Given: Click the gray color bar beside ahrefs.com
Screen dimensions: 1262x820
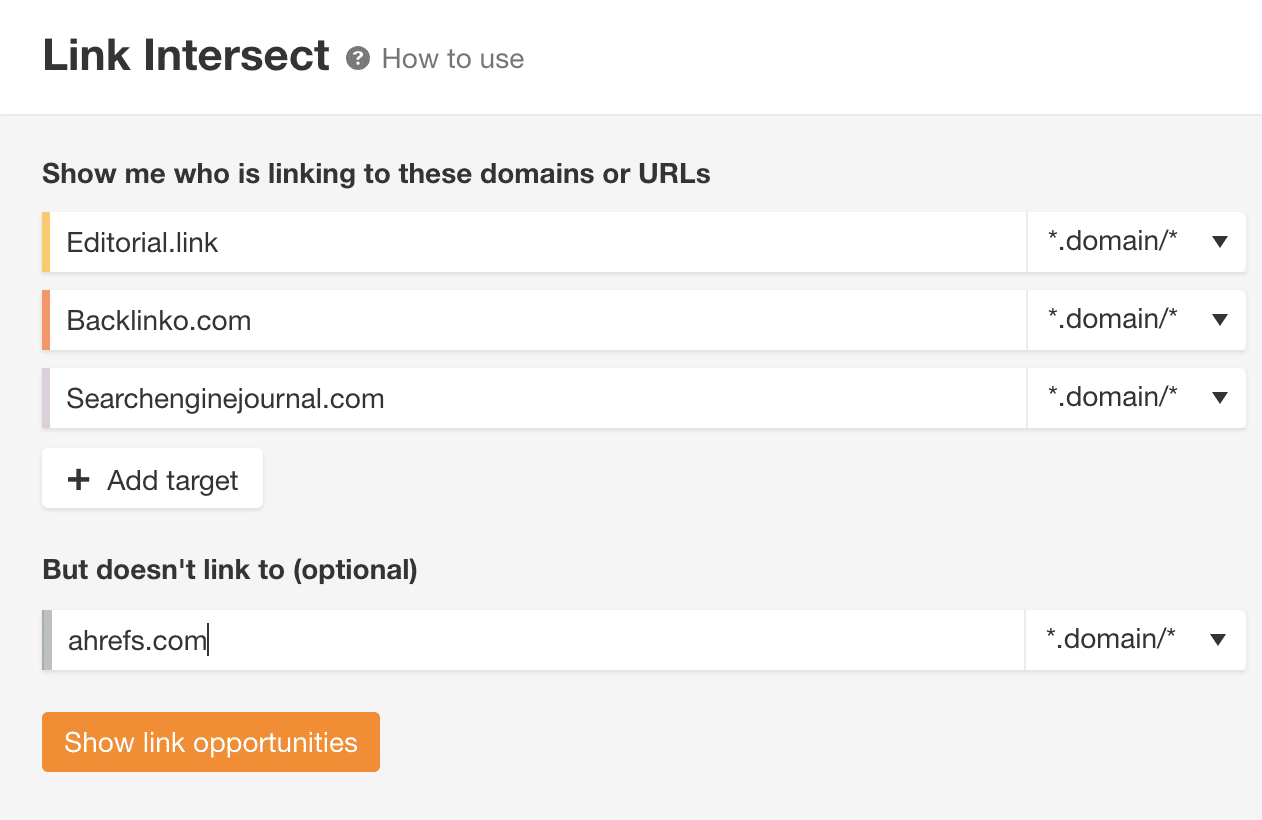Looking at the screenshot, I should pos(45,639).
